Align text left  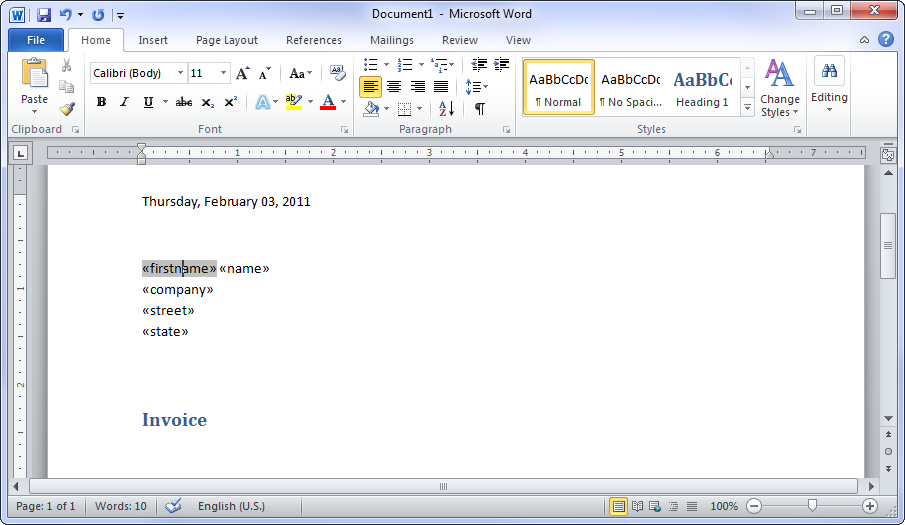click(371, 87)
